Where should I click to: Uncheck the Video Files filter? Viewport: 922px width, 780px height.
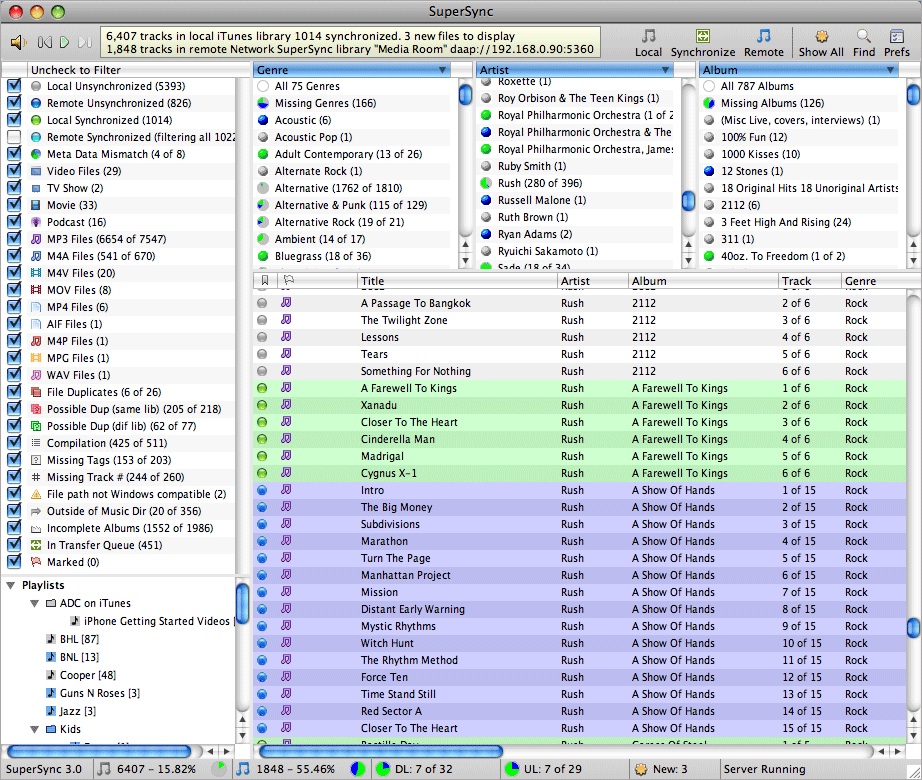pos(14,171)
